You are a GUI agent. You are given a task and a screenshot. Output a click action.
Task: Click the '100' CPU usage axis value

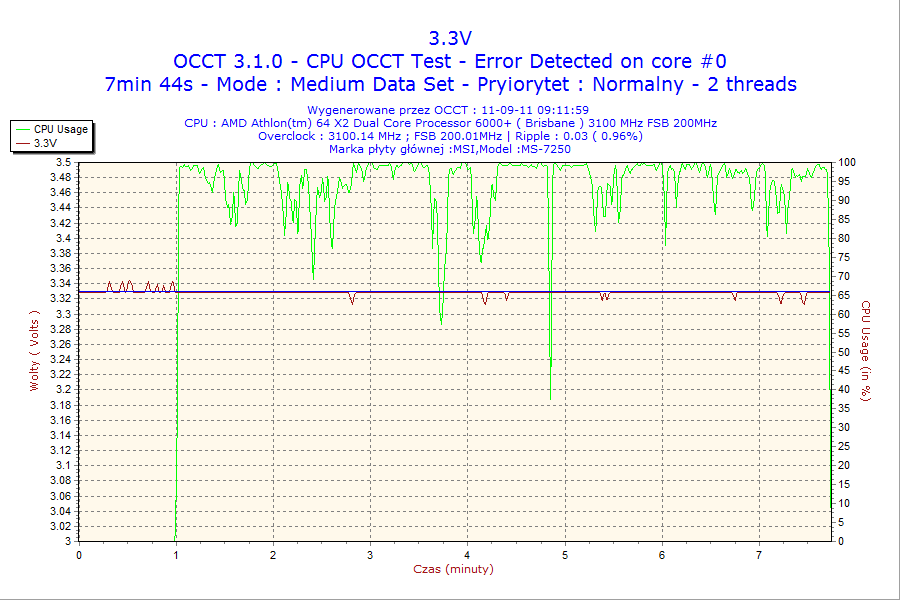pos(847,162)
